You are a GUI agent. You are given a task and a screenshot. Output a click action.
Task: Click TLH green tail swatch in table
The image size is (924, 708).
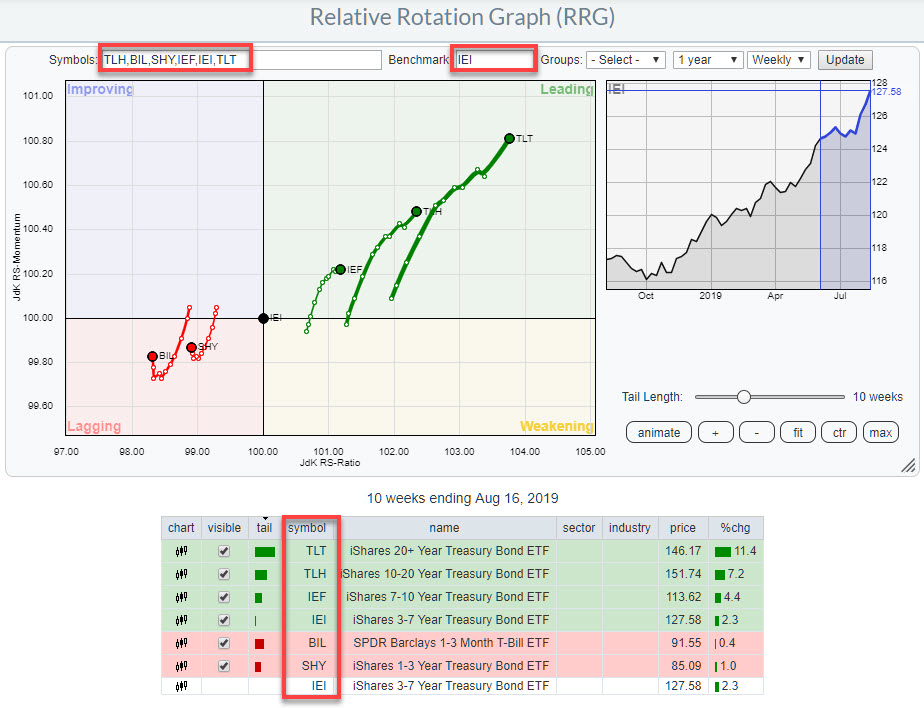tap(261, 575)
